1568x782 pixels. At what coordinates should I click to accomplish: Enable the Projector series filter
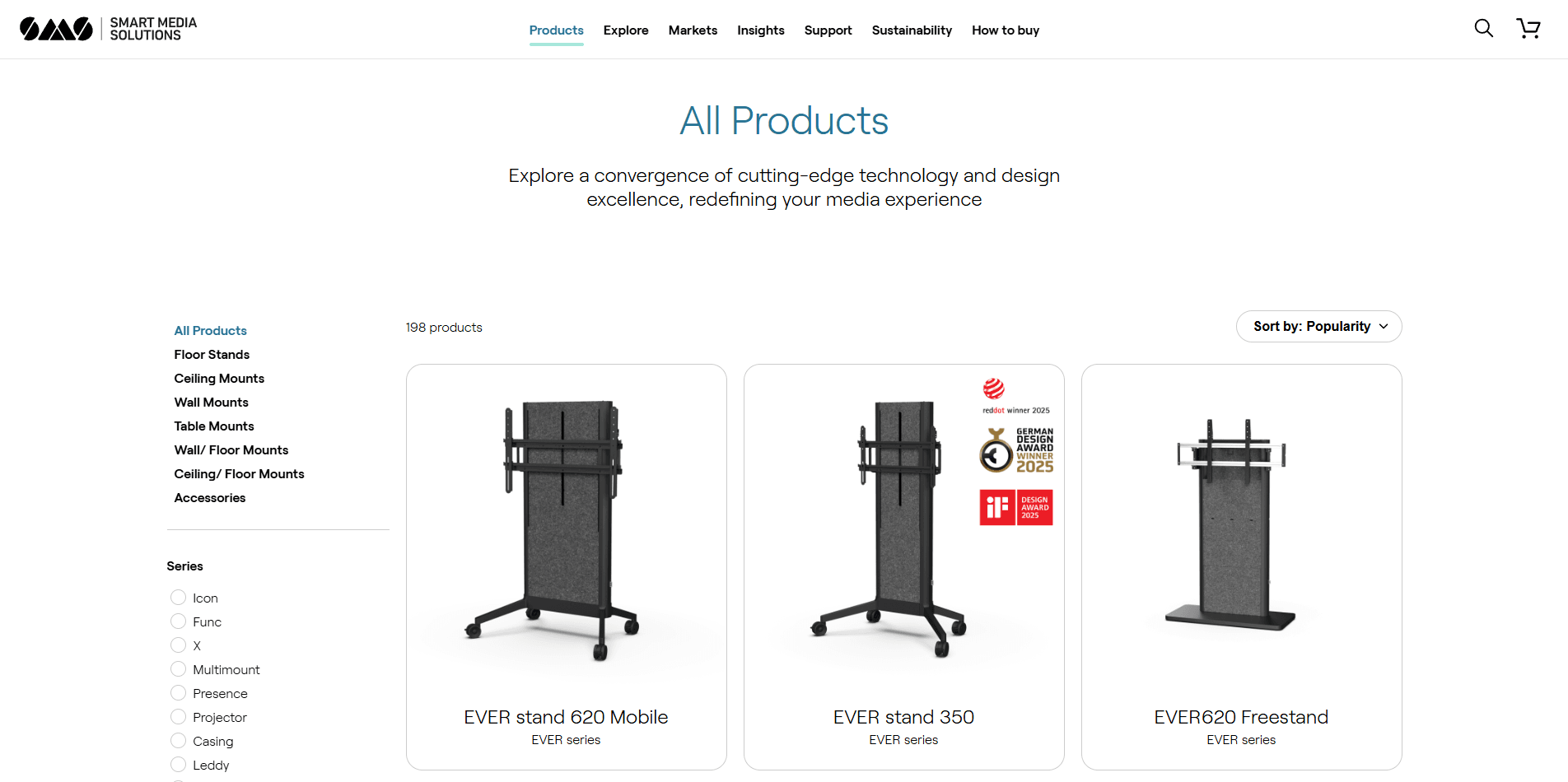pos(178,717)
